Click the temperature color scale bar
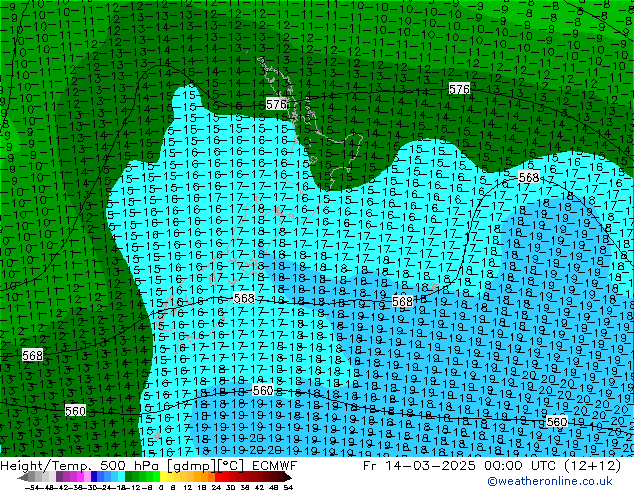634x490 pixels. (155, 477)
